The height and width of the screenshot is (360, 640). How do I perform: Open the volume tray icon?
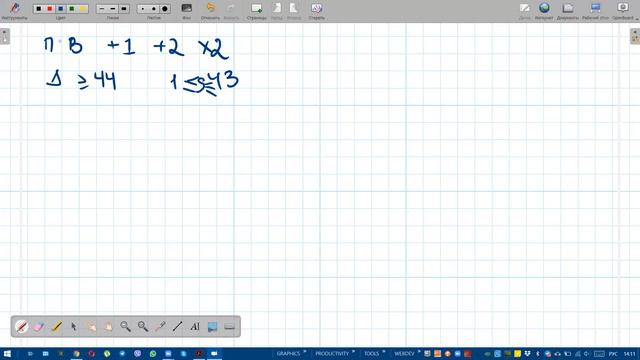coord(587,354)
